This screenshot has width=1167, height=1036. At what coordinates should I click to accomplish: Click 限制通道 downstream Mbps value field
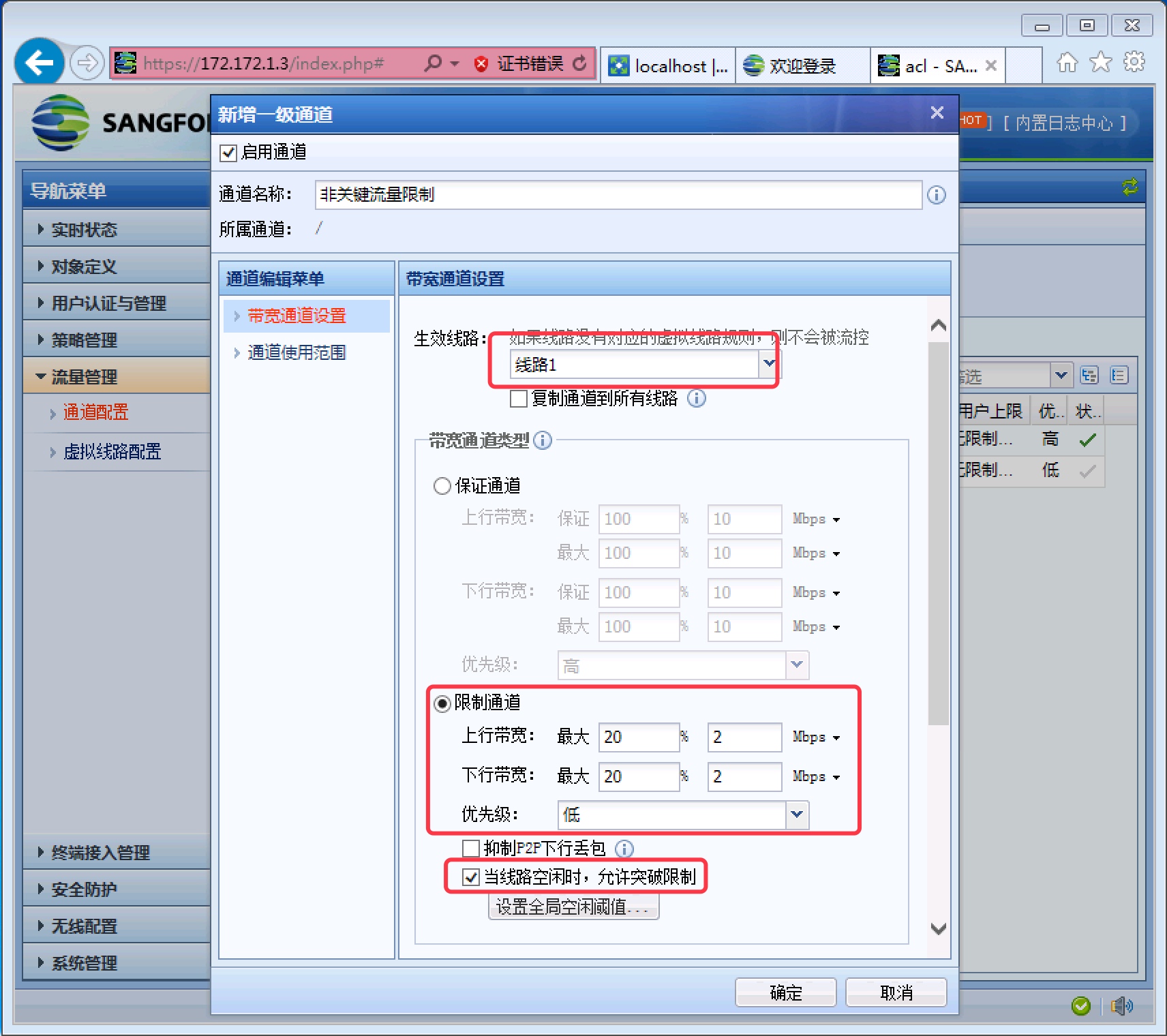click(x=744, y=776)
